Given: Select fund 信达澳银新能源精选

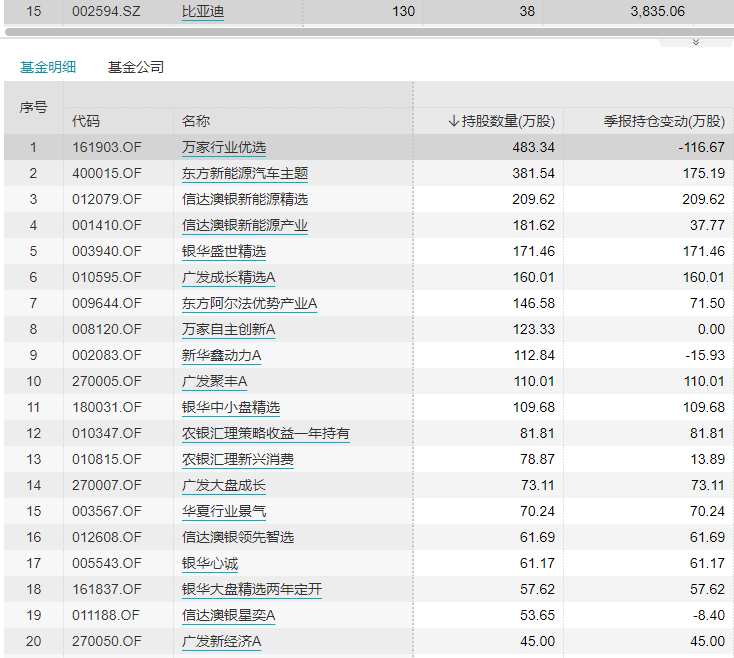Looking at the screenshot, I should pos(245,199).
